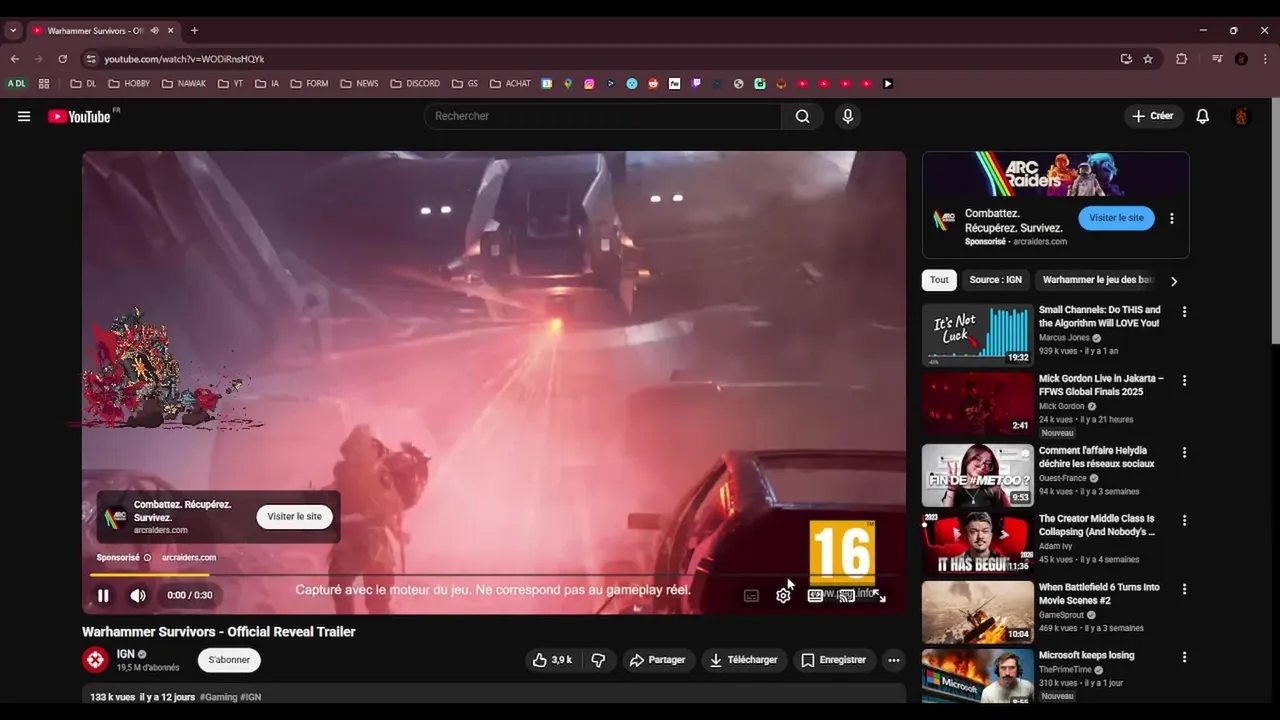Screen dimensions: 1280x720
Task: Open Chrome media controls icon
Action: tap(1217, 59)
